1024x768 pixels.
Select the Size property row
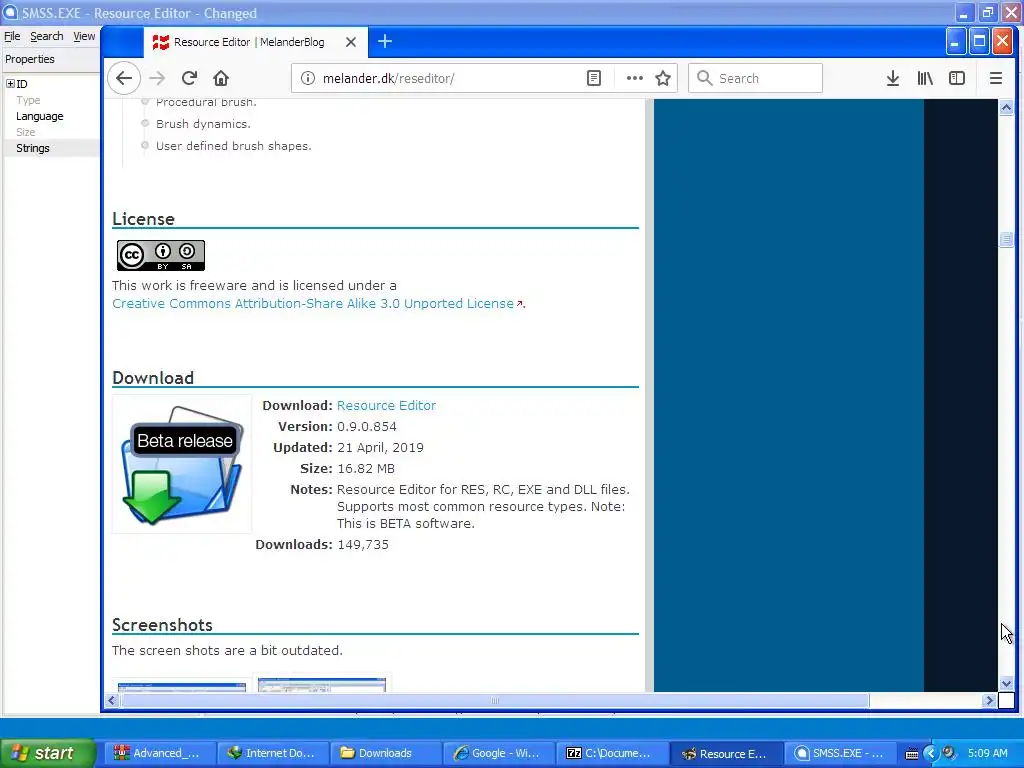pos(25,132)
